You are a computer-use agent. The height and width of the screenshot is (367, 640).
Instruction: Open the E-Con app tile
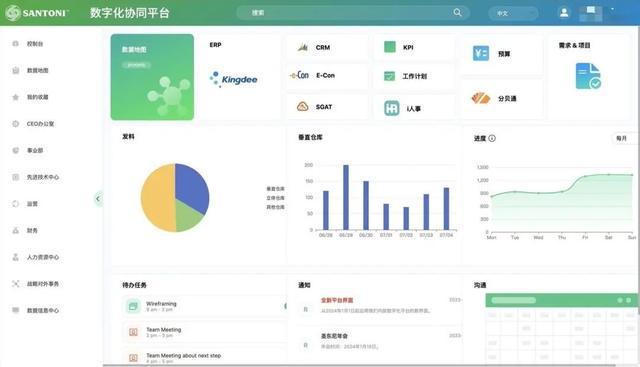pyautogui.click(x=327, y=76)
